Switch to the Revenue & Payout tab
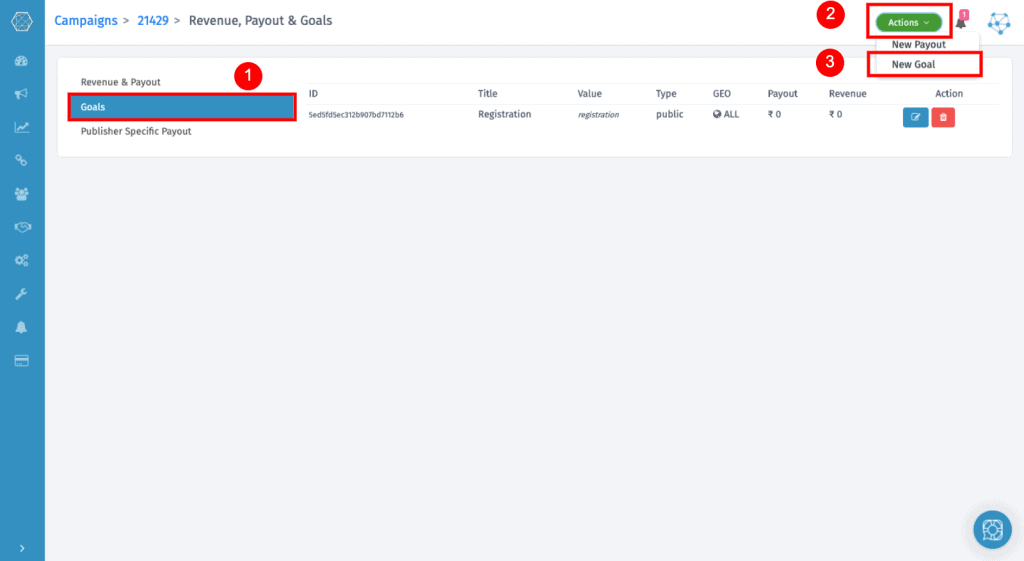 (x=120, y=82)
